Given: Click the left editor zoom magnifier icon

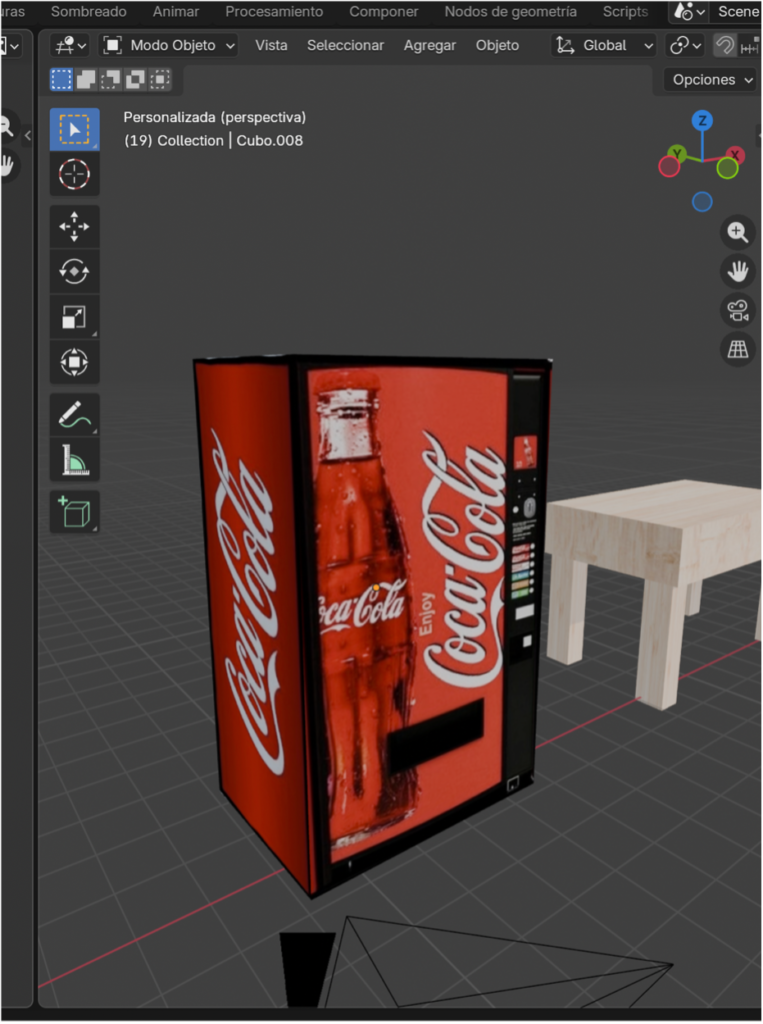Looking at the screenshot, I should (7, 126).
